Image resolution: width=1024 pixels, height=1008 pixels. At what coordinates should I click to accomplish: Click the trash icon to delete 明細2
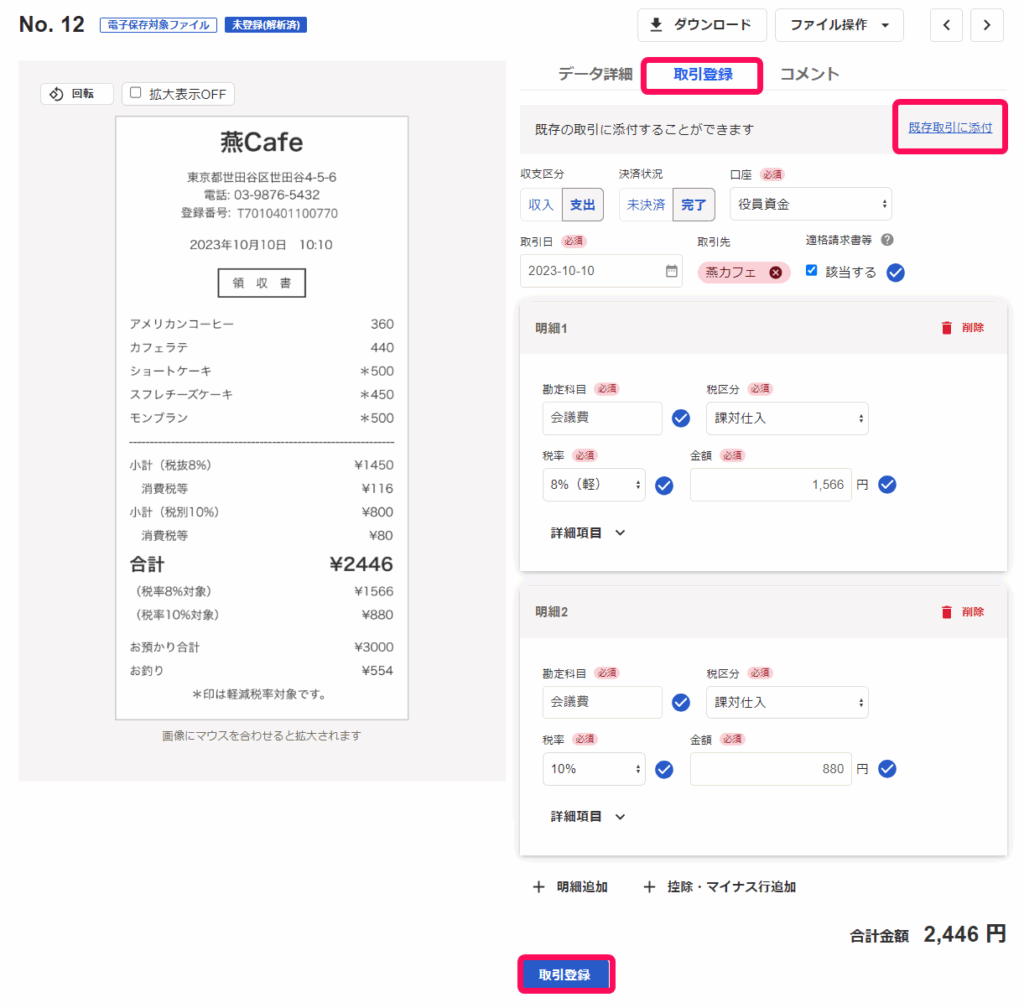point(946,612)
